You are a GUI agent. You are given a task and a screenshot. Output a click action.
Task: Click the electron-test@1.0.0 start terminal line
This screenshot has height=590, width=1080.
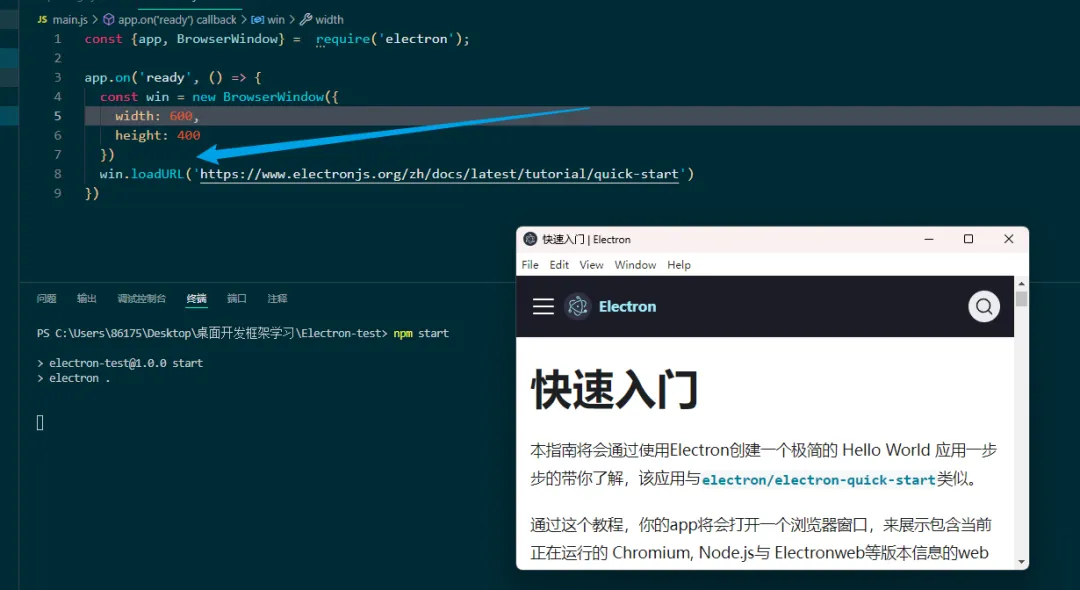pyautogui.click(x=126, y=363)
